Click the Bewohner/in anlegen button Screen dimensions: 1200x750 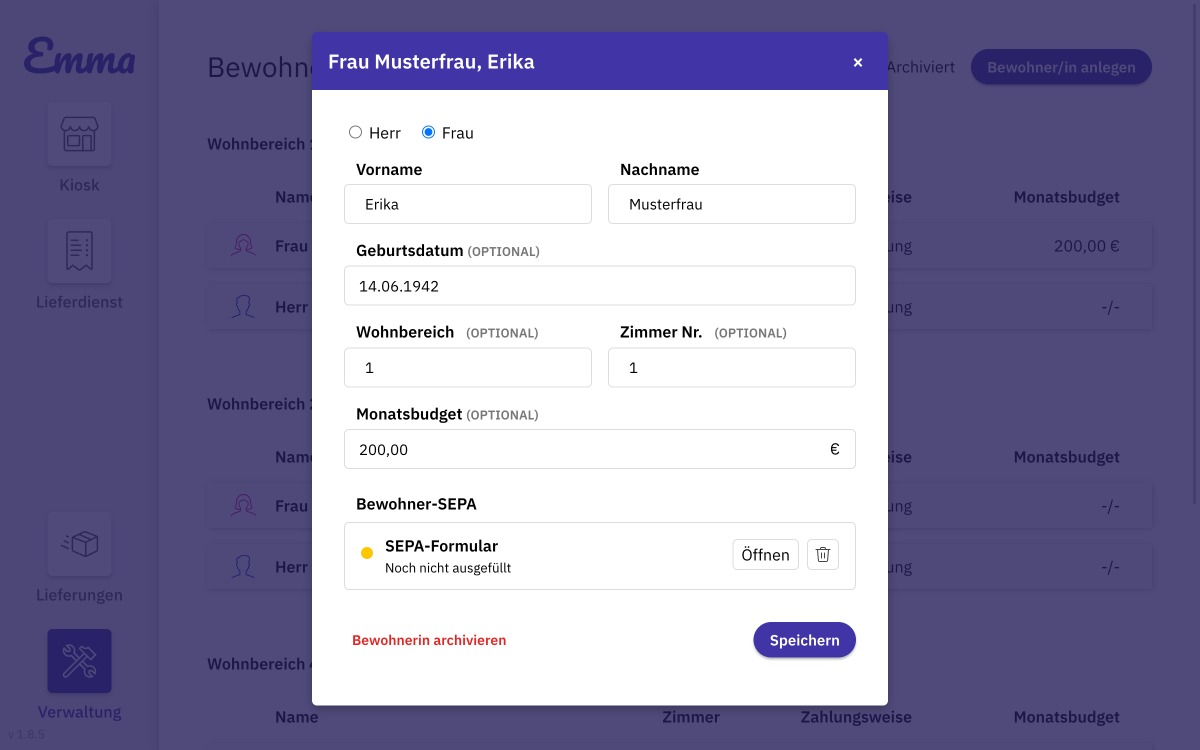(x=1061, y=67)
